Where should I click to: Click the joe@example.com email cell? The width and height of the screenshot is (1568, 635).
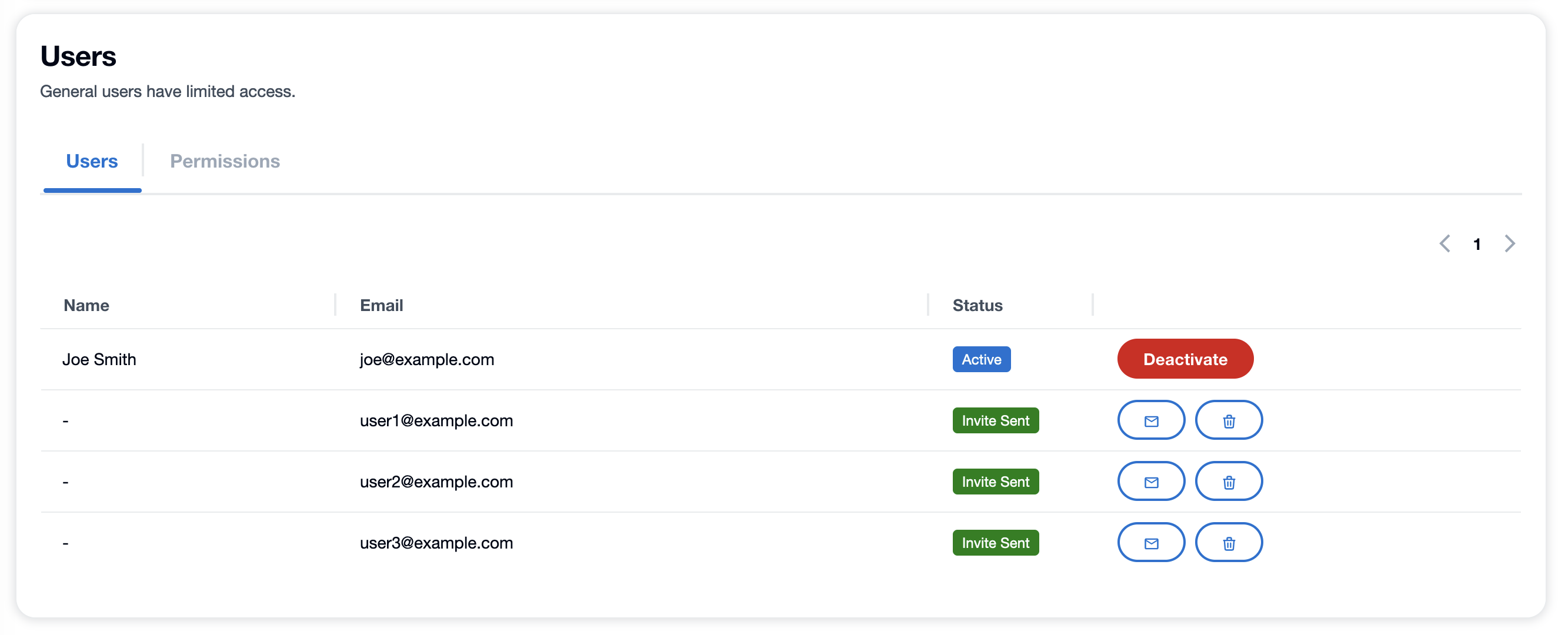pos(428,359)
